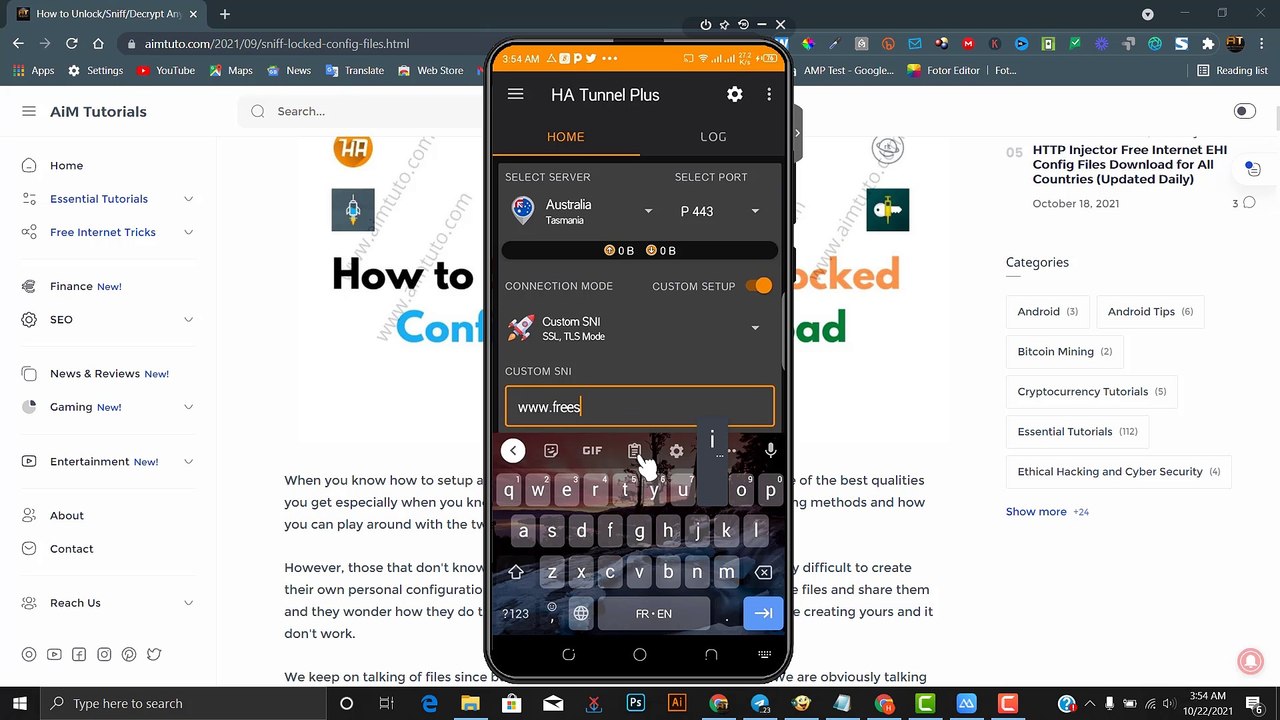Click the Custom SNI text field
This screenshot has height=720, width=1280.
pyautogui.click(x=640, y=407)
